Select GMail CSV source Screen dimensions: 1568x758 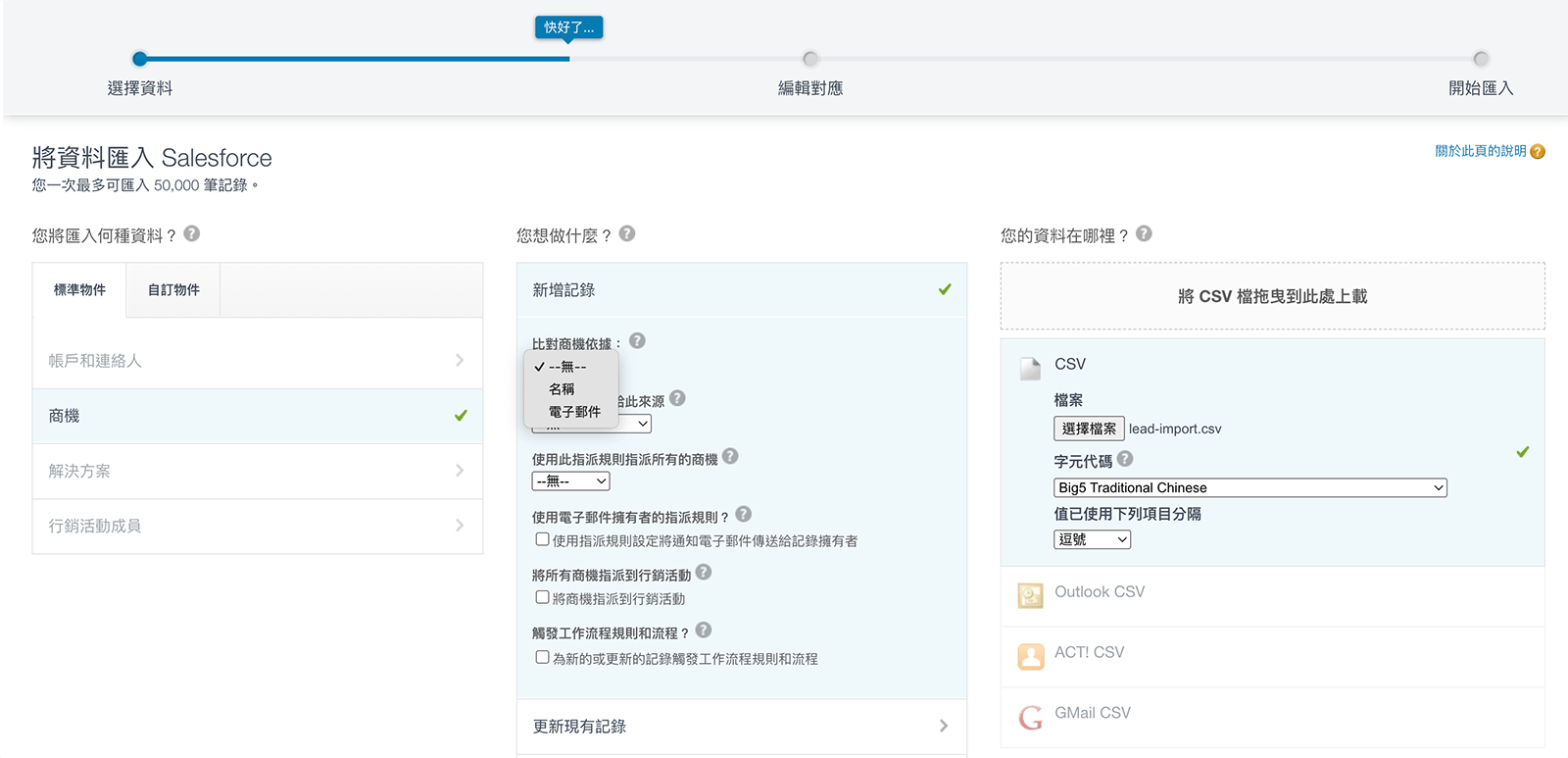[x=1273, y=718]
